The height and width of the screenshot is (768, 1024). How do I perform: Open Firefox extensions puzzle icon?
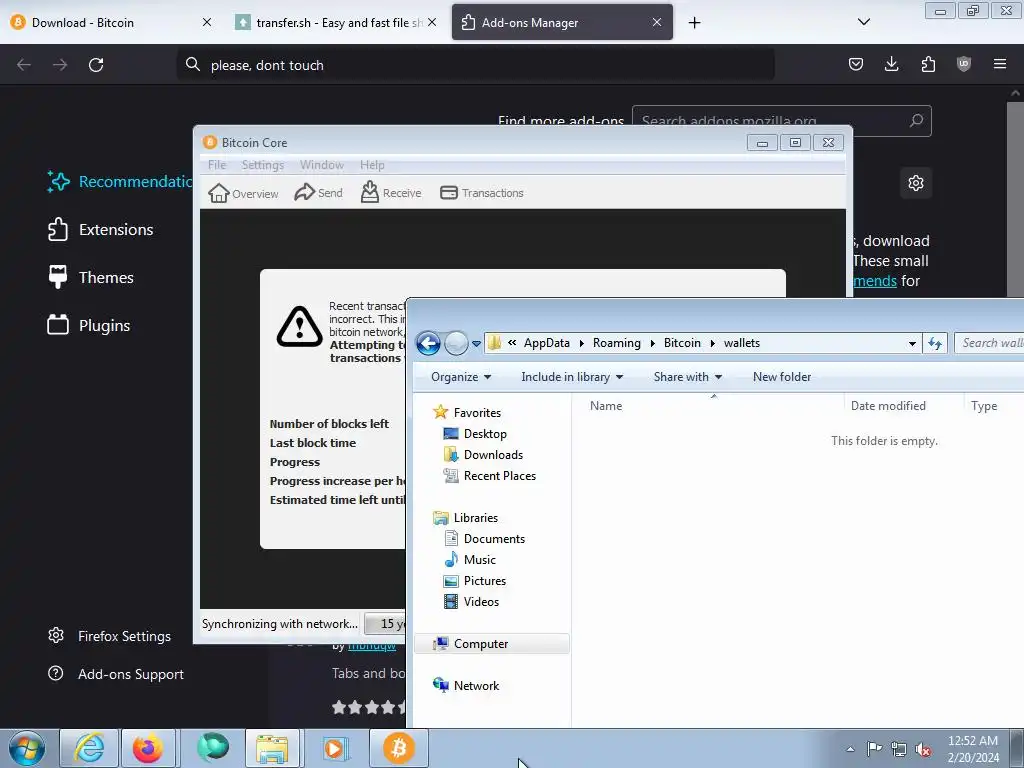click(x=928, y=64)
